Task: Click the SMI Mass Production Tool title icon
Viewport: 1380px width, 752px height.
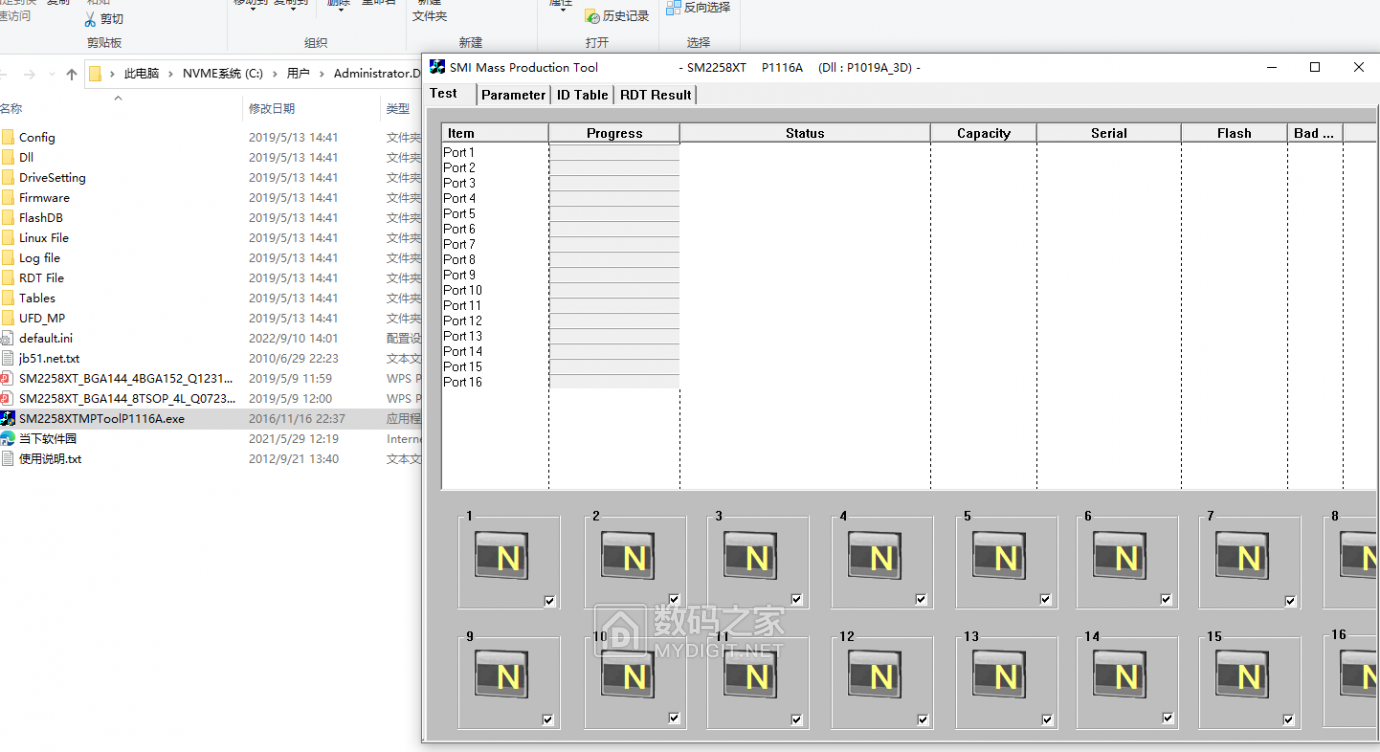Action: tap(437, 67)
